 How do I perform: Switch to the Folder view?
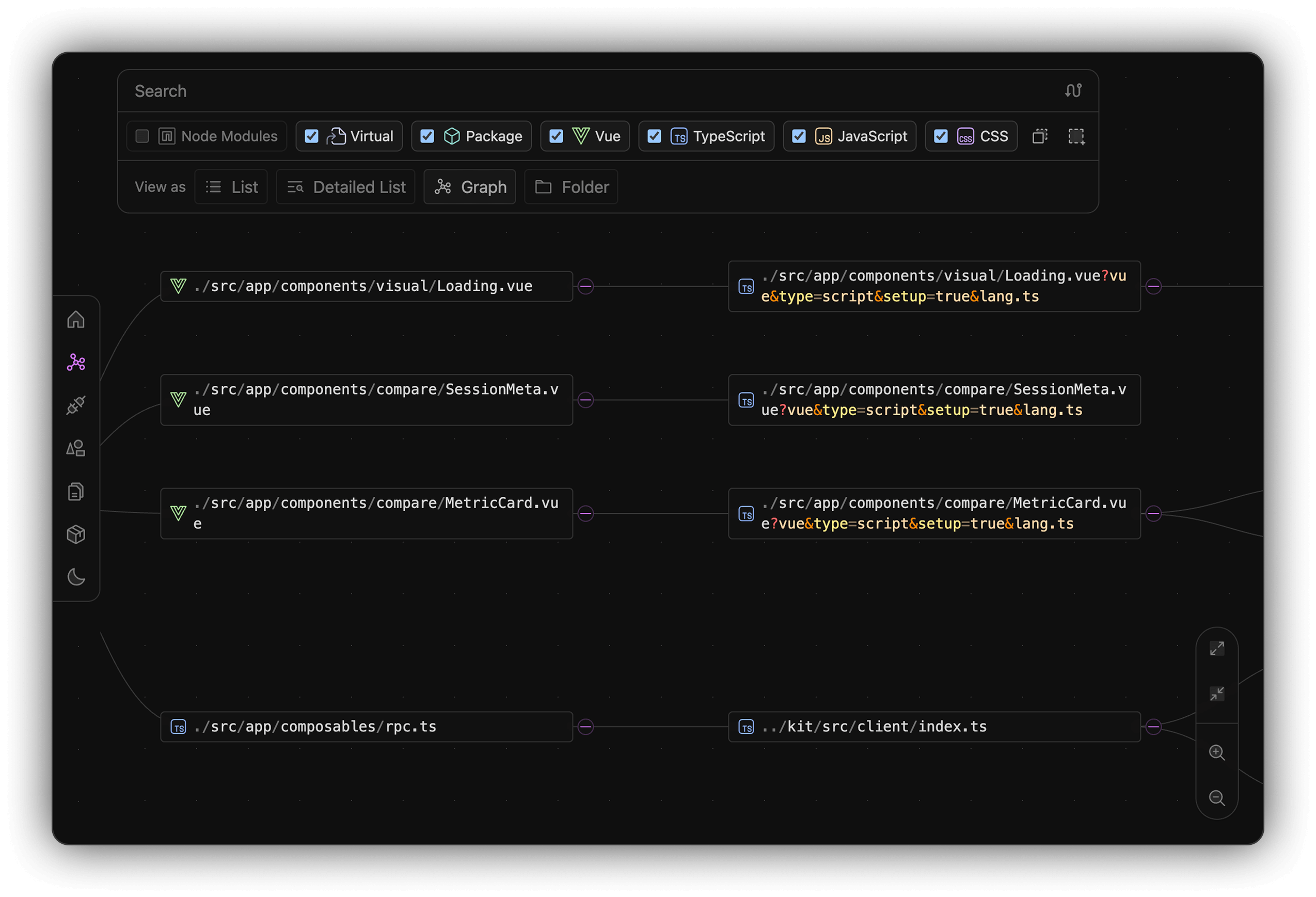(571, 187)
